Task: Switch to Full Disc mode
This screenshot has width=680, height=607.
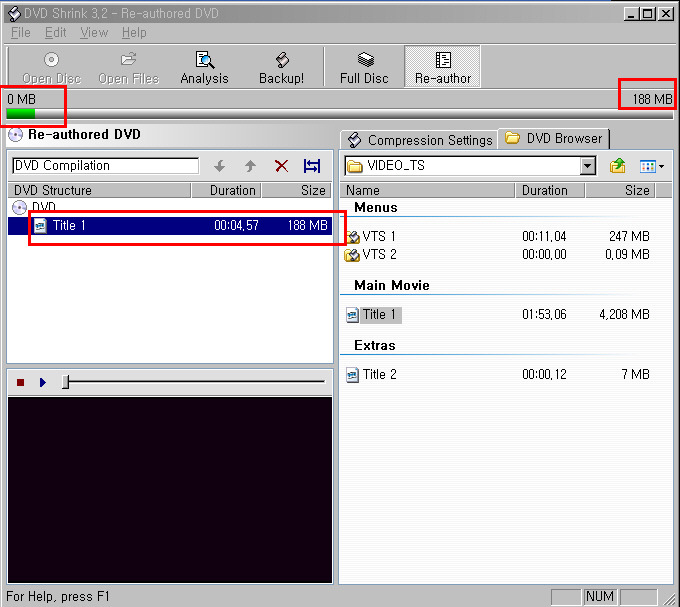Action: click(x=364, y=68)
